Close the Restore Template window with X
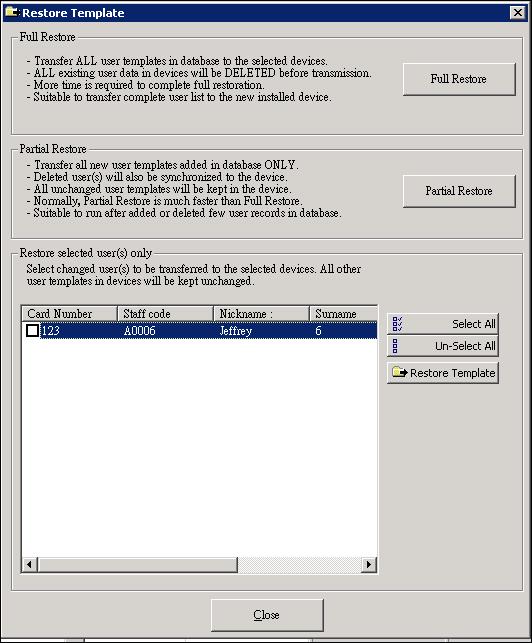Image resolution: width=532 pixels, height=643 pixels. pyautogui.click(x=518, y=13)
